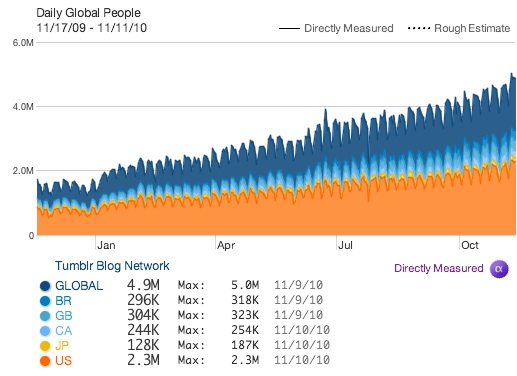
Task: Click the Apr x-axis label
Action: point(226,246)
